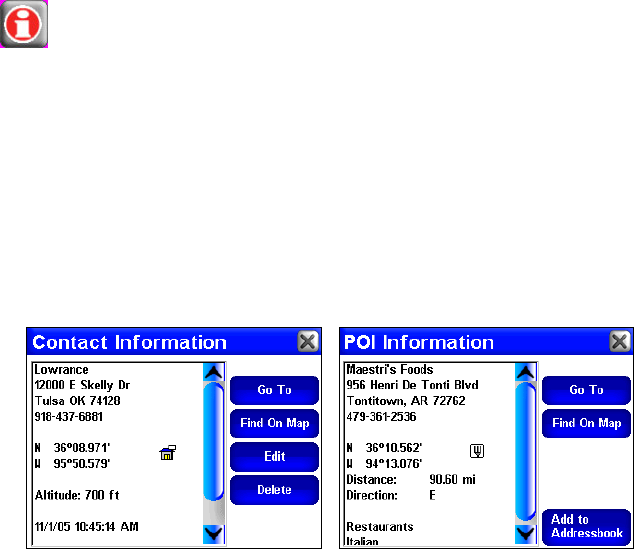Select the Lowrance name text
The image size is (634, 549).
tap(61, 370)
